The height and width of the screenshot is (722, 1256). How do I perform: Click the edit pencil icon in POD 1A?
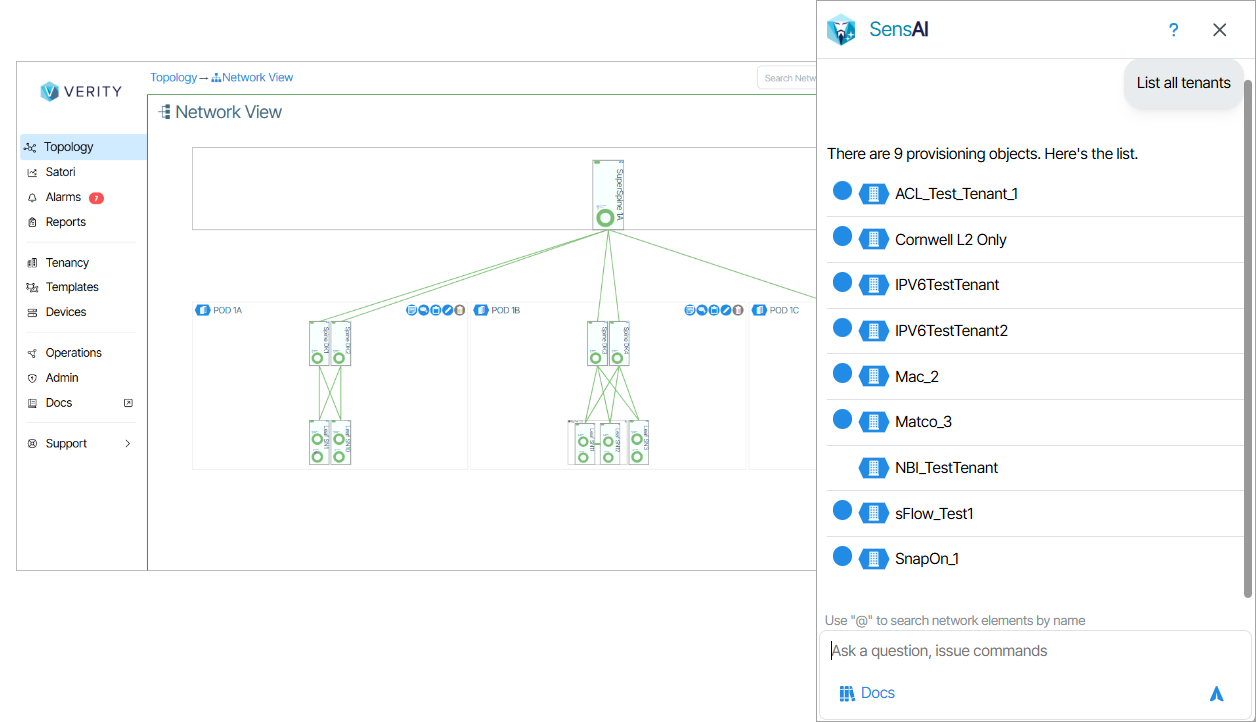point(448,311)
